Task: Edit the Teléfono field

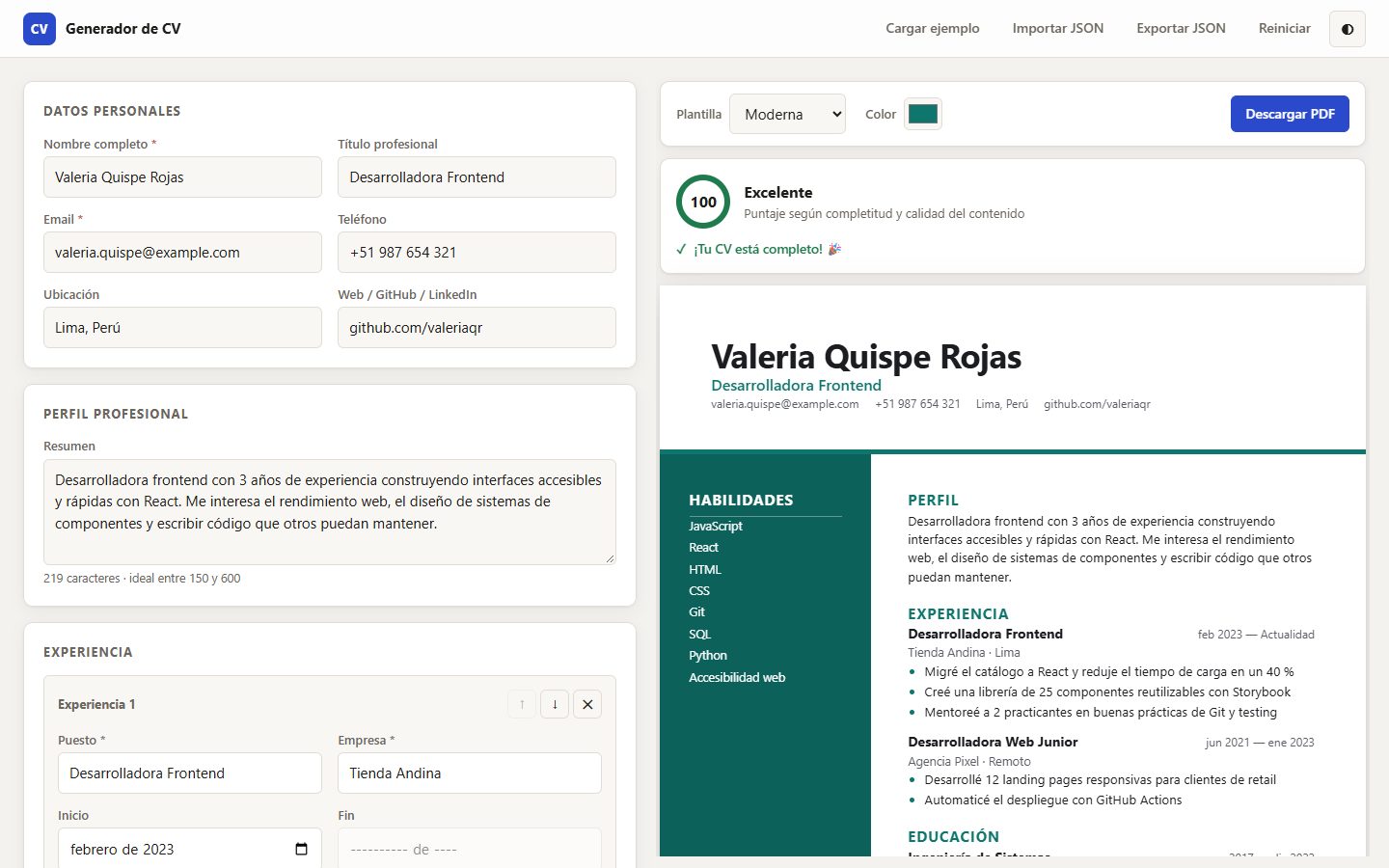Action: click(477, 253)
